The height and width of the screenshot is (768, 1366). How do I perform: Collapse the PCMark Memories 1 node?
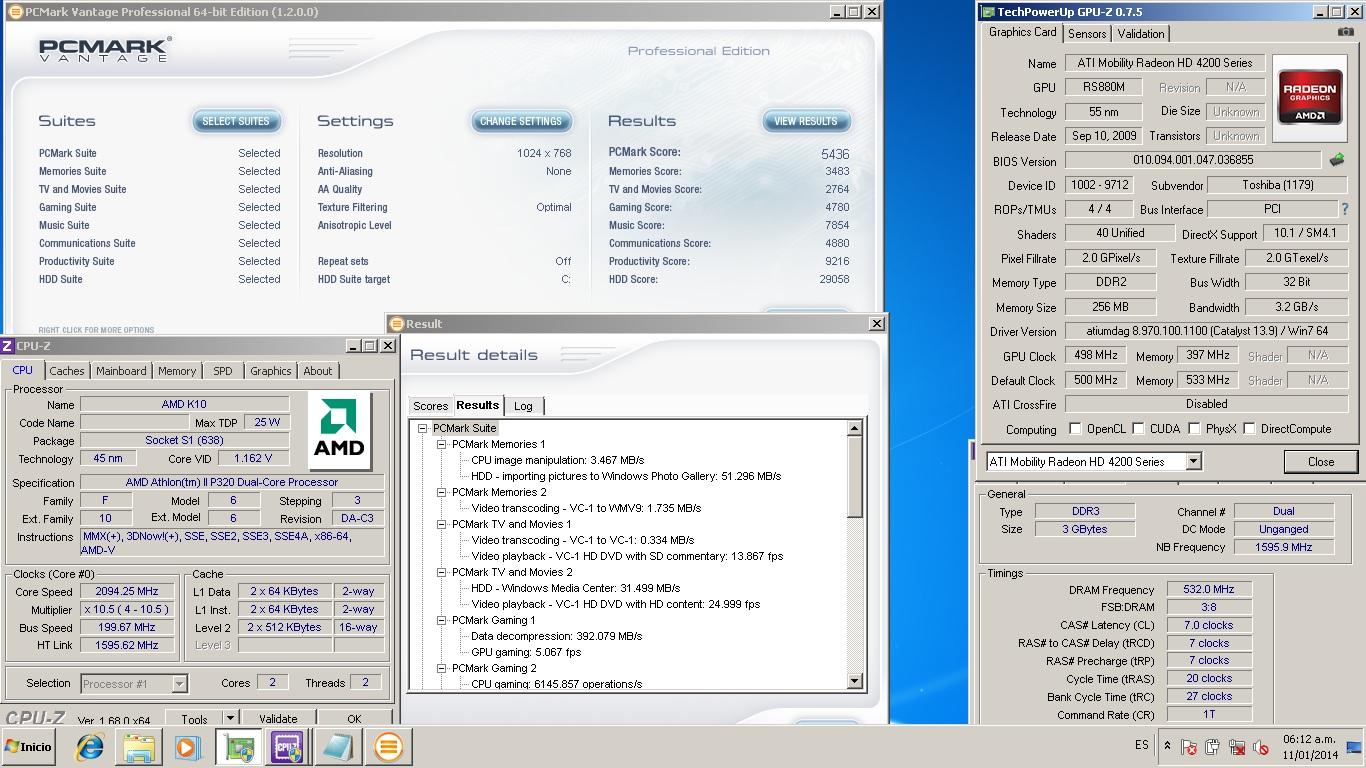tap(441, 444)
